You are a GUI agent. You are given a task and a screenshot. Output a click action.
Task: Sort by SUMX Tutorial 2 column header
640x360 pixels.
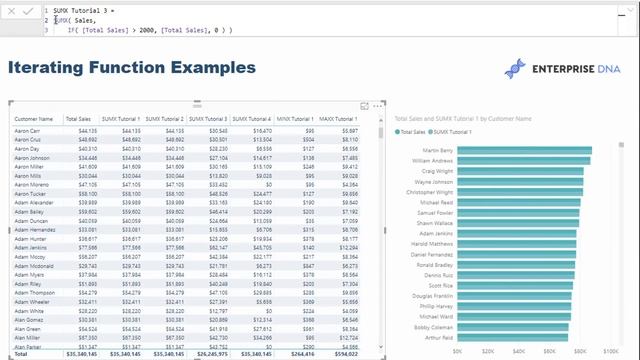point(164,119)
